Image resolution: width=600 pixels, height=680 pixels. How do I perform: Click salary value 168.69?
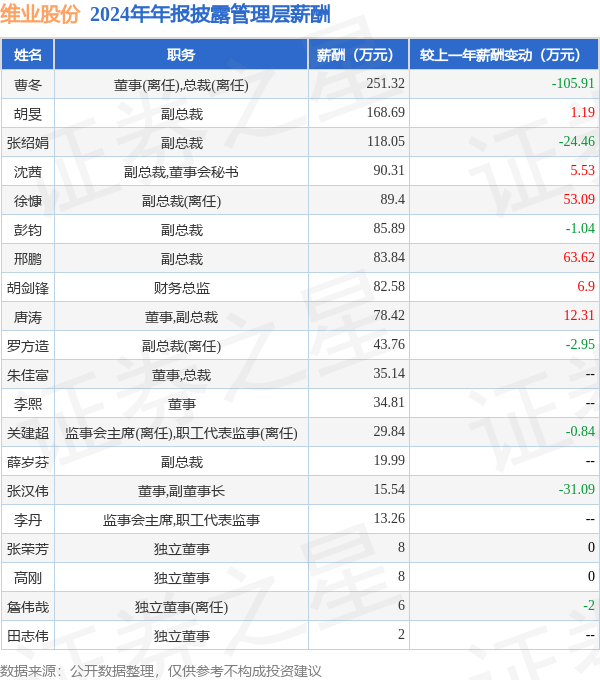[x=385, y=112]
